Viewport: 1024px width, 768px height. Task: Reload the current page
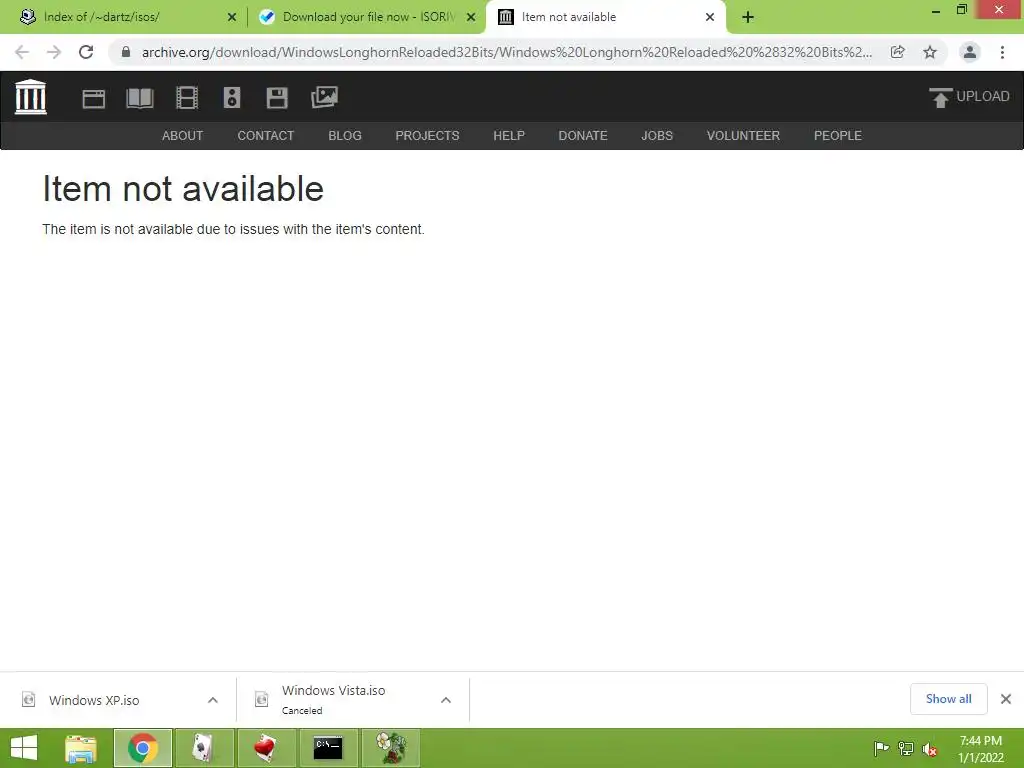tap(86, 52)
